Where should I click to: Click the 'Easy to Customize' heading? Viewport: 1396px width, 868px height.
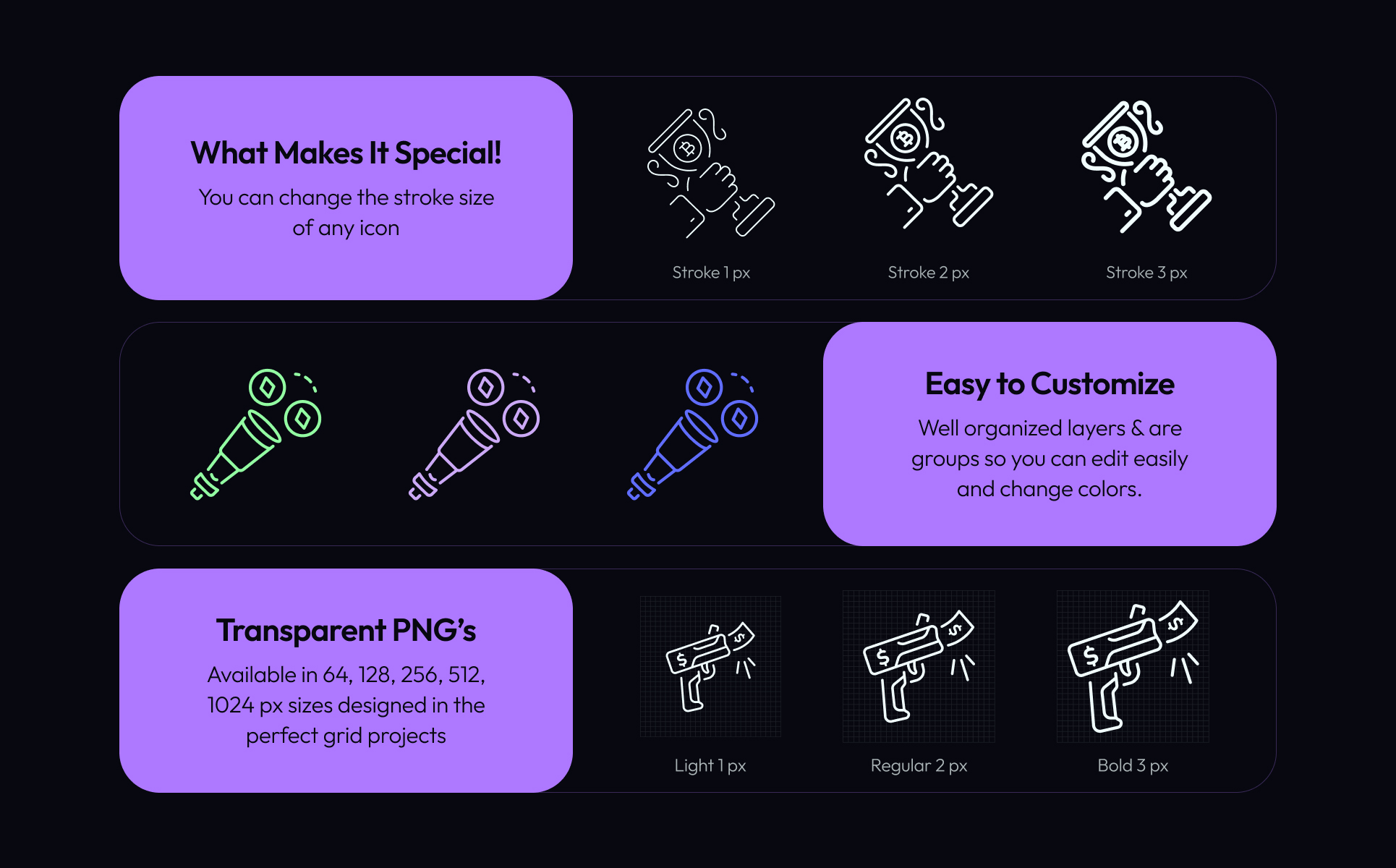[x=1050, y=384]
